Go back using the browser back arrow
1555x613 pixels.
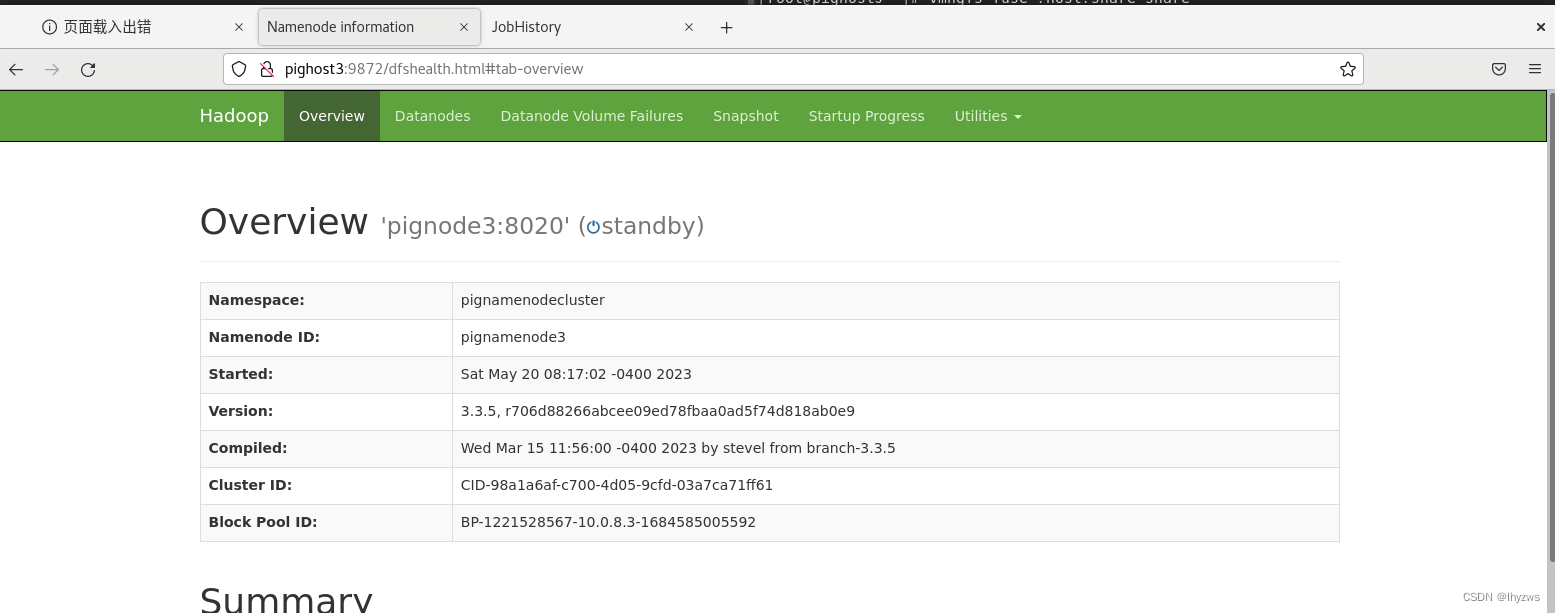pyautogui.click(x=16, y=69)
